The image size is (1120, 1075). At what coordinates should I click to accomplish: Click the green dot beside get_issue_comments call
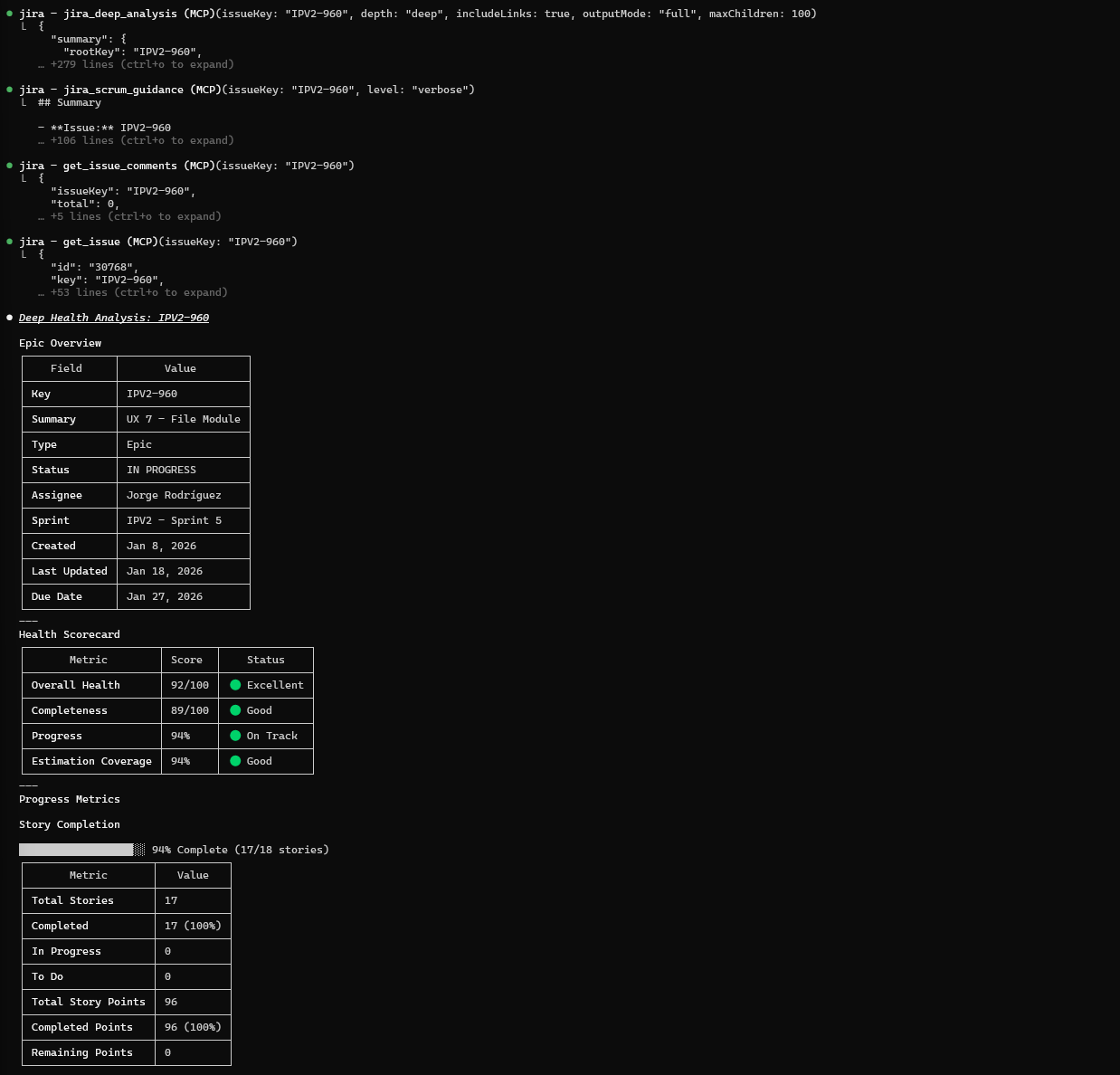[9, 165]
